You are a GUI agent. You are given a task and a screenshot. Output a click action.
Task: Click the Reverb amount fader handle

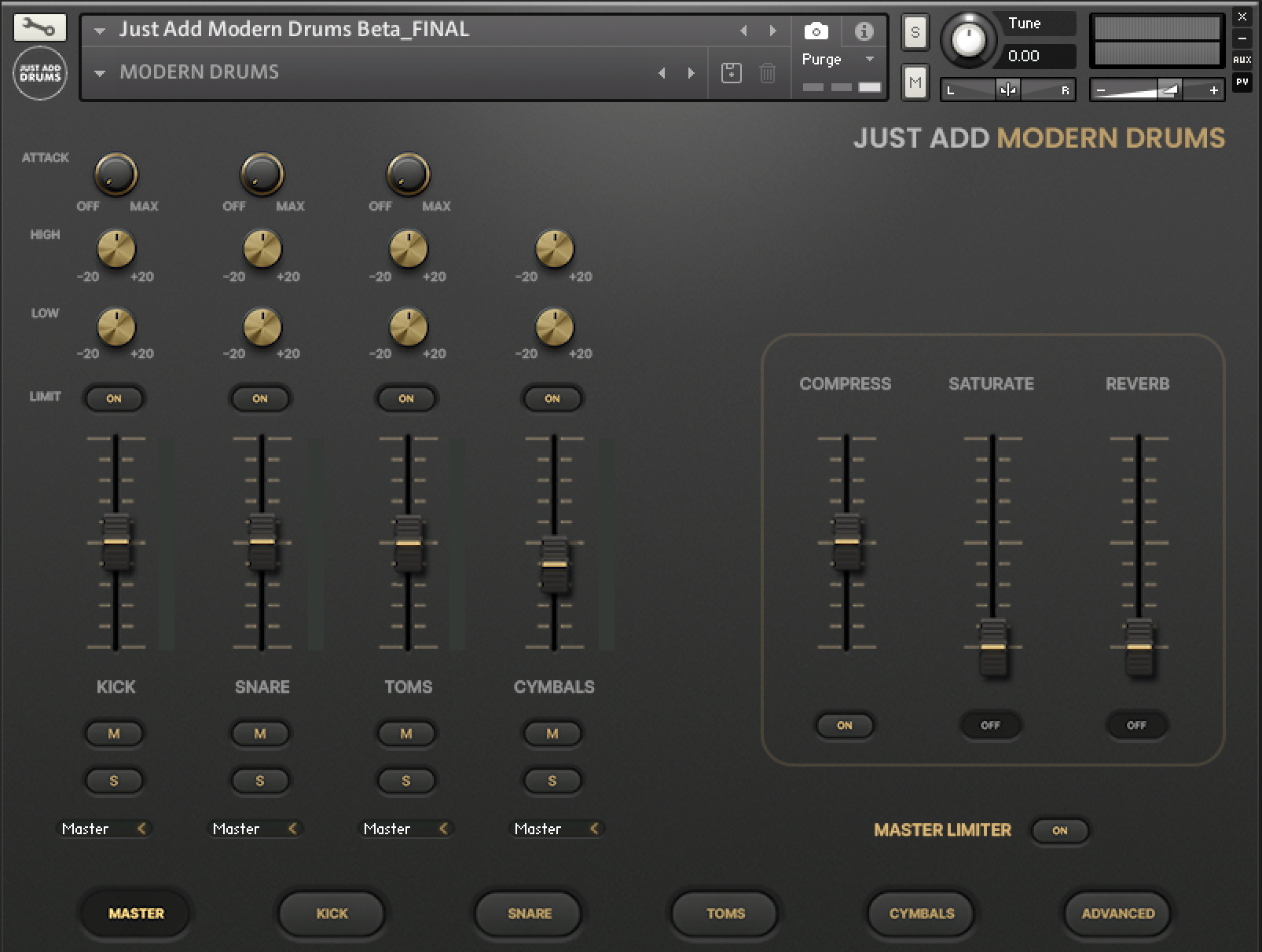click(1139, 647)
